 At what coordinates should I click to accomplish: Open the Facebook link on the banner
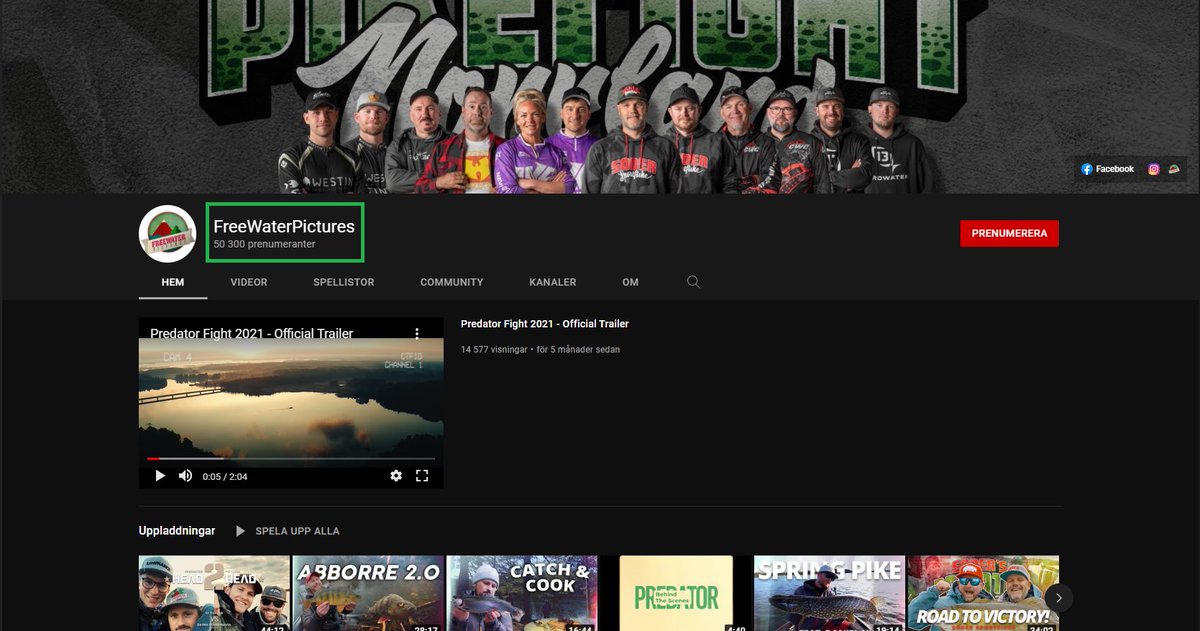point(1107,169)
